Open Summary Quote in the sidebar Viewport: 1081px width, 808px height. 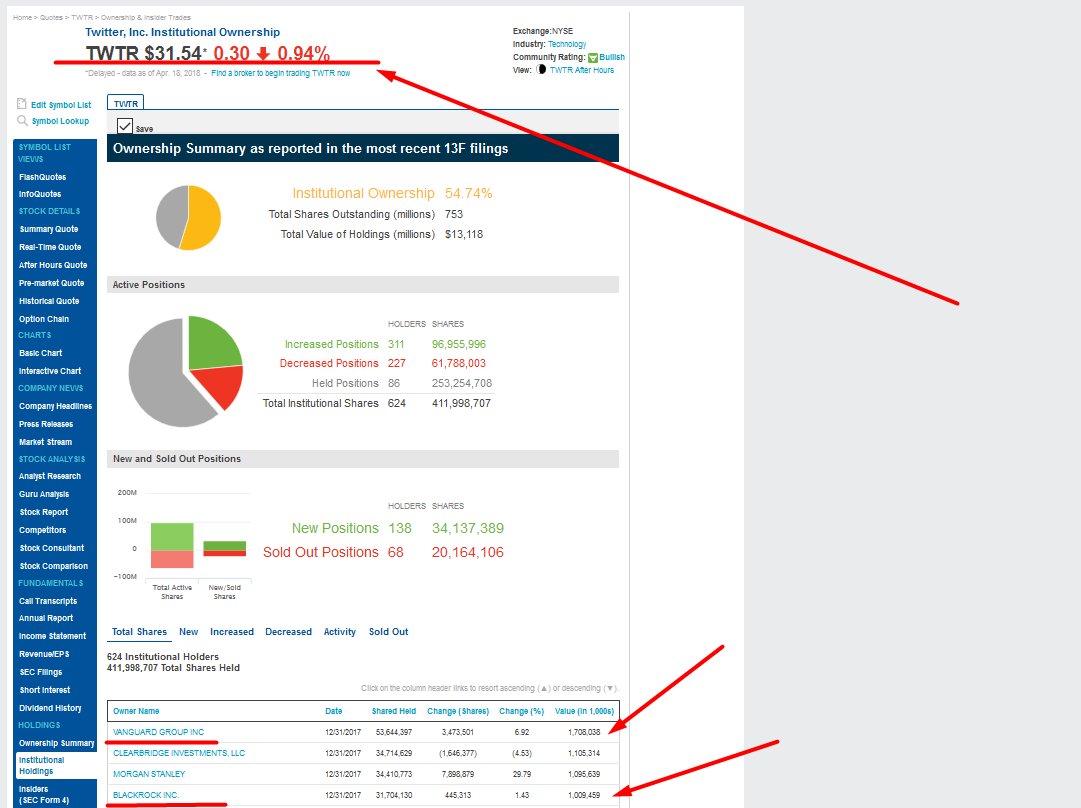point(49,229)
